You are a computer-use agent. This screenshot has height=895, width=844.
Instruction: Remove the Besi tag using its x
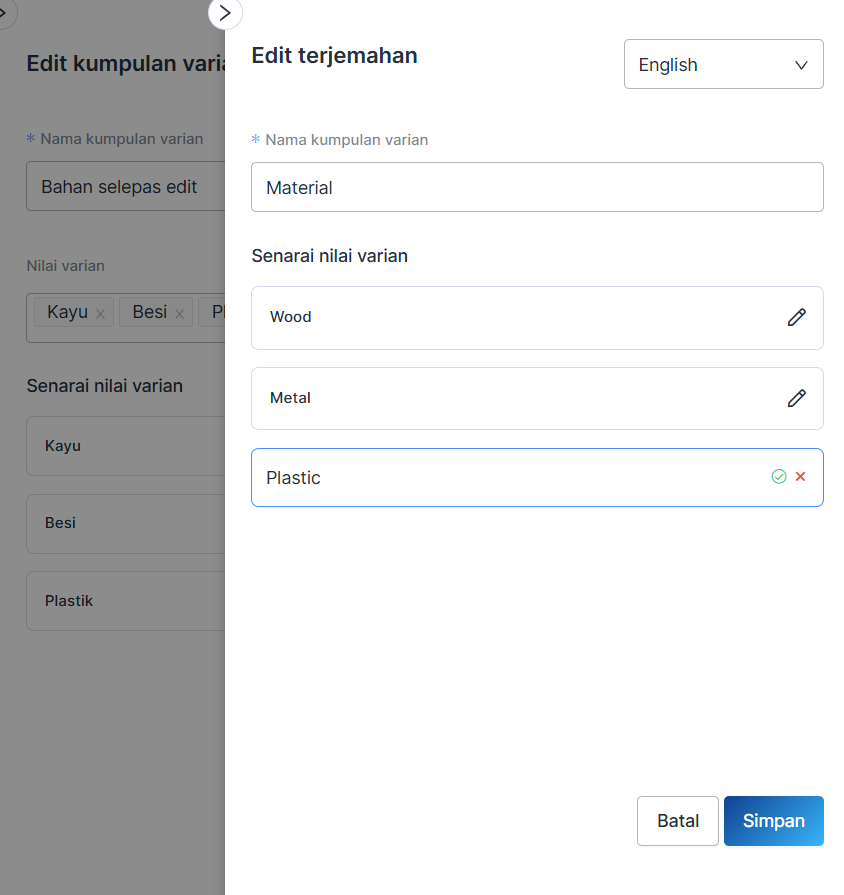(x=179, y=313)
